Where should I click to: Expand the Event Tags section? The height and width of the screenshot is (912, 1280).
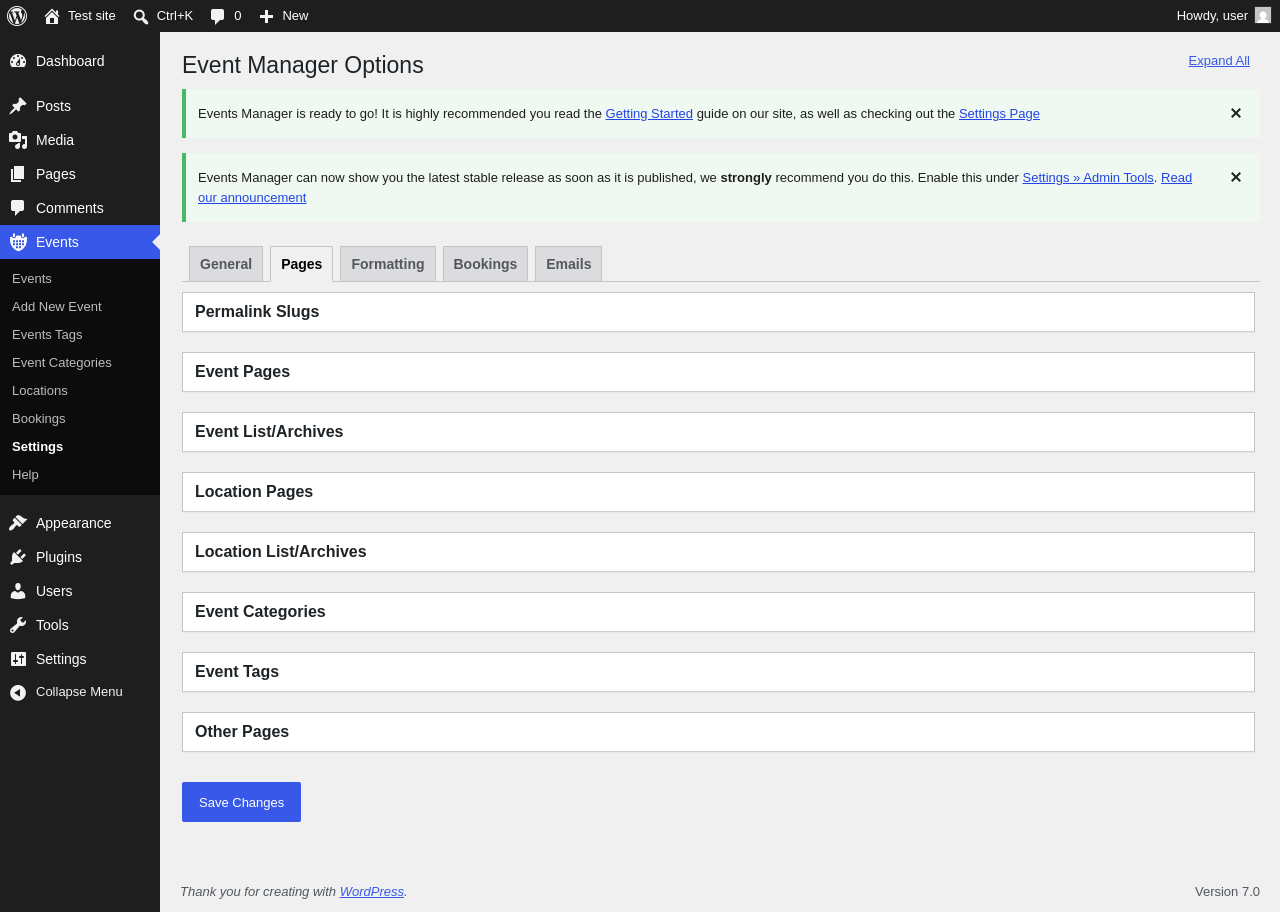[x=718, y=672]
